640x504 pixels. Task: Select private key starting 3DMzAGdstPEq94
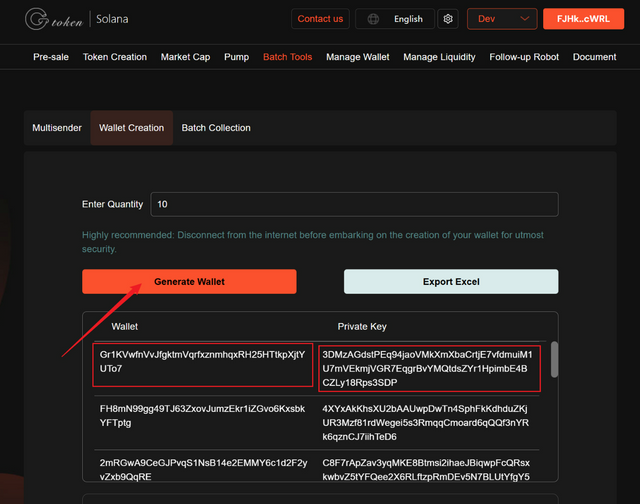point(427,369)
